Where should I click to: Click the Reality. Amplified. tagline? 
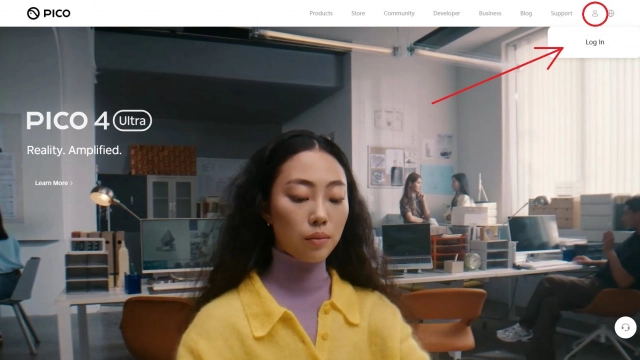tap(74, 150)
